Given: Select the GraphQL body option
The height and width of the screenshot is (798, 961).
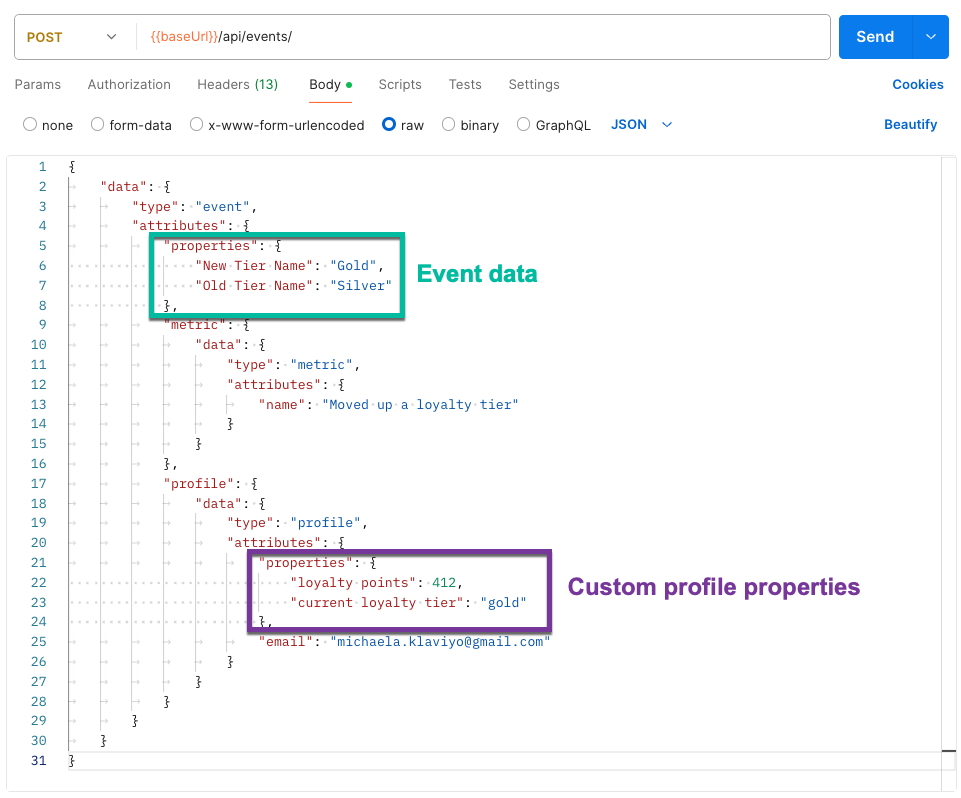Looking at the screenshot, I should tap(523, 124).
